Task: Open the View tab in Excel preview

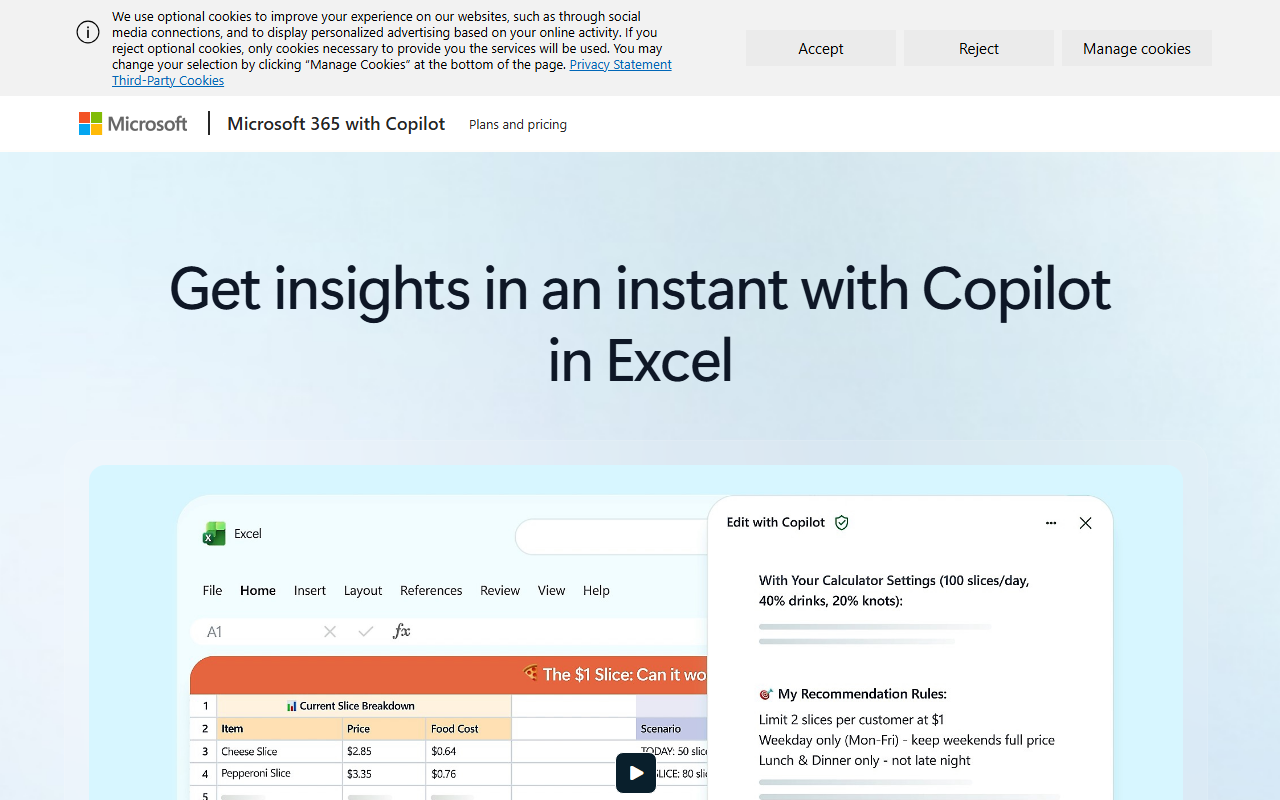Action: point(551,590)
